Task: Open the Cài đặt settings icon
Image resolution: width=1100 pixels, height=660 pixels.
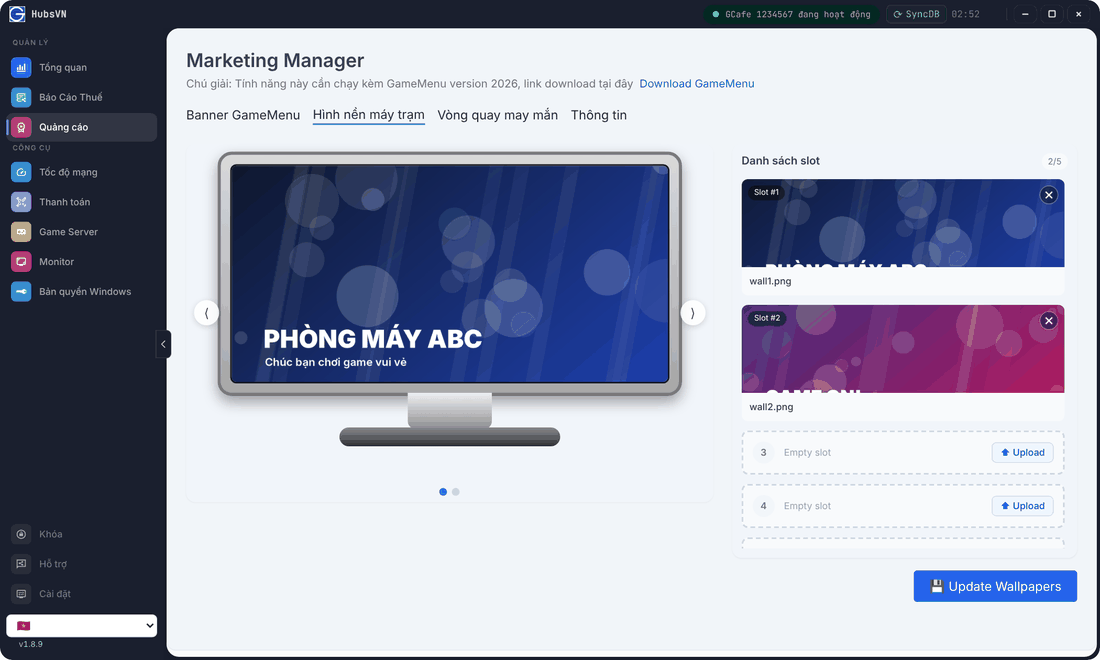Action: point(21,594)
